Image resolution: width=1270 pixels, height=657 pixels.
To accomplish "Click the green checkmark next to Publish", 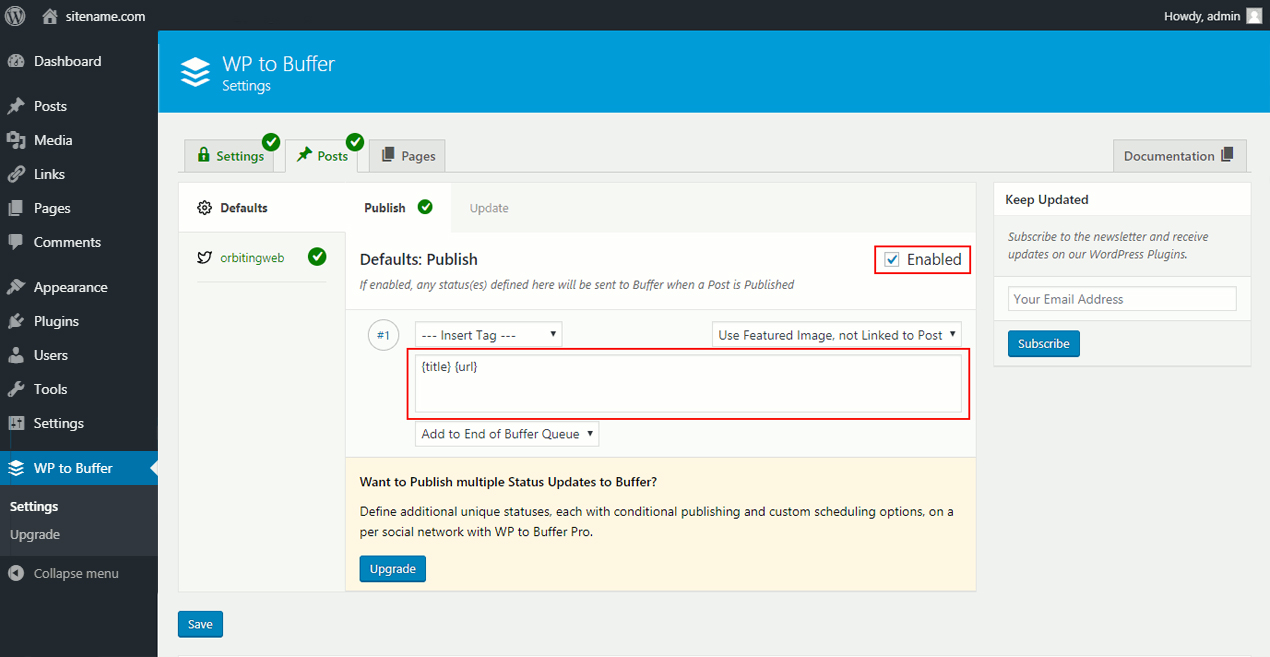I will point(425,207).
